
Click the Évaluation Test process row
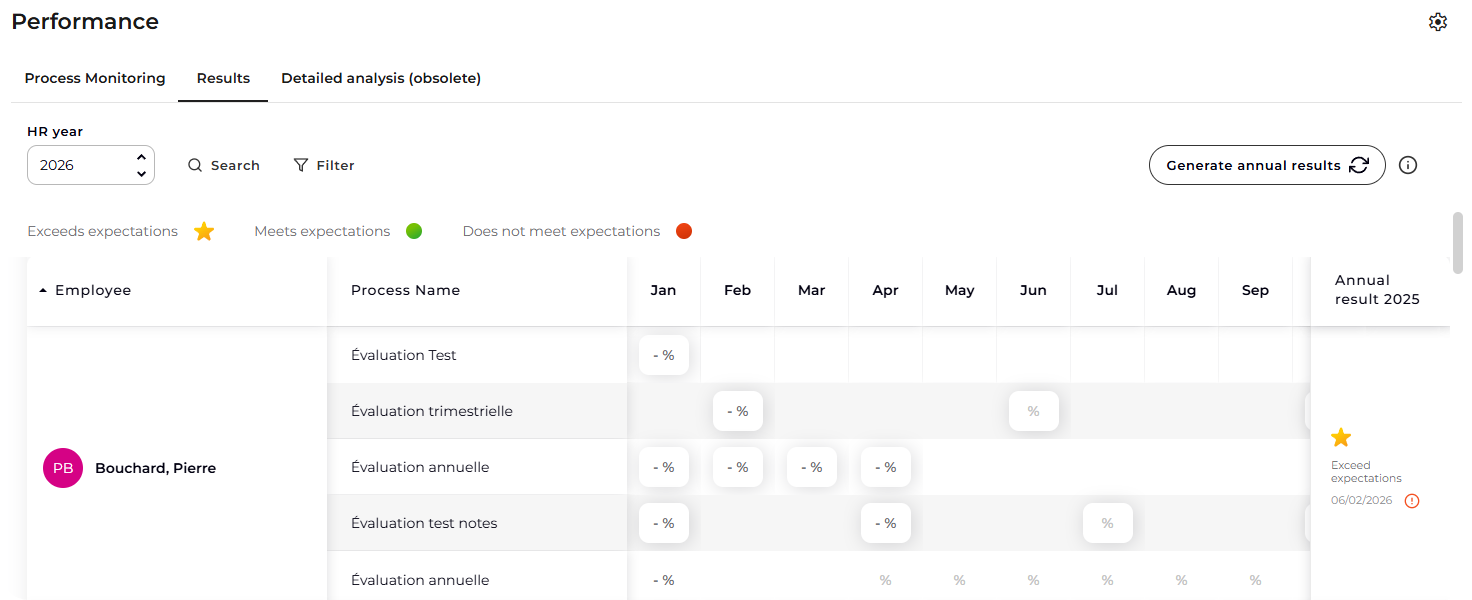[x=404, y=355]
